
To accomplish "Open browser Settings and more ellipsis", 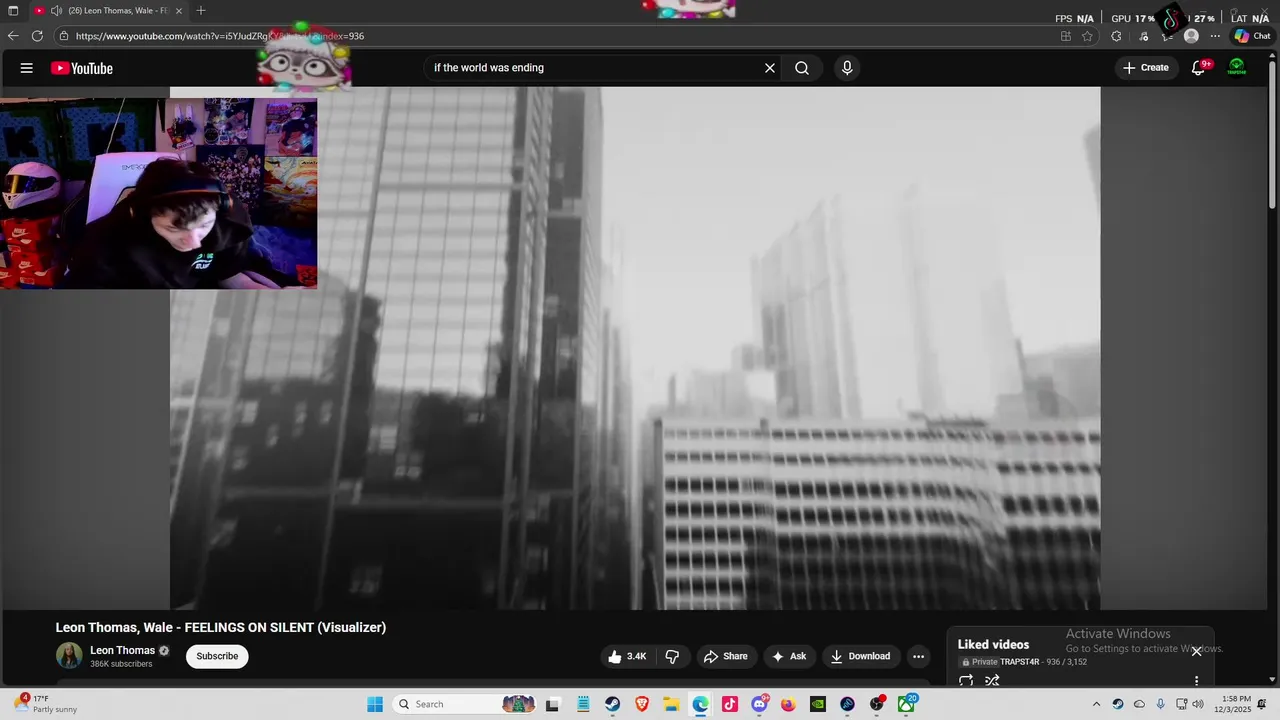I will pyautogui.click(x=1215, y=36).
